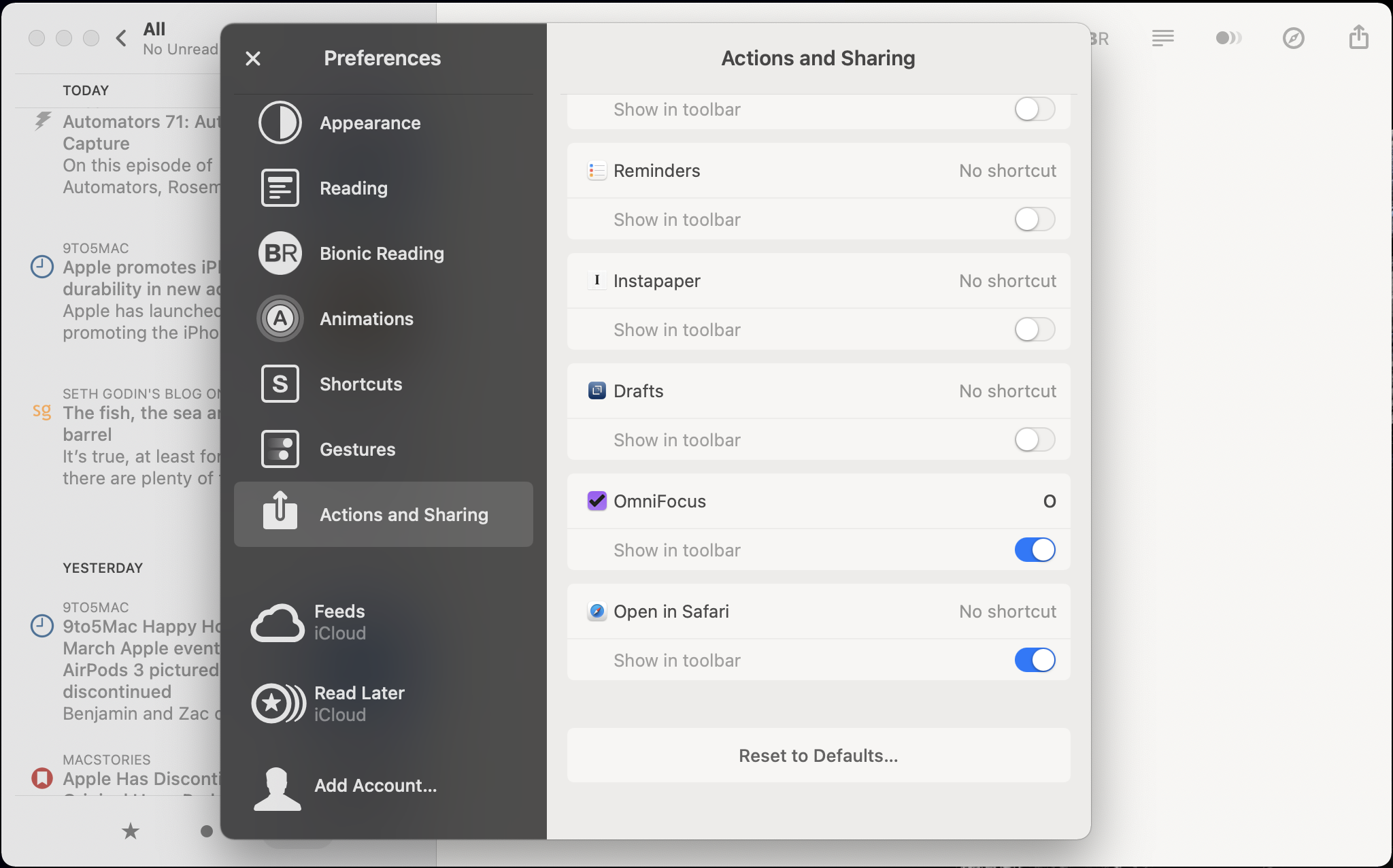1393x868 pixels.
Task: Go back using the chevron arrow
Action: tap(121, 38)
